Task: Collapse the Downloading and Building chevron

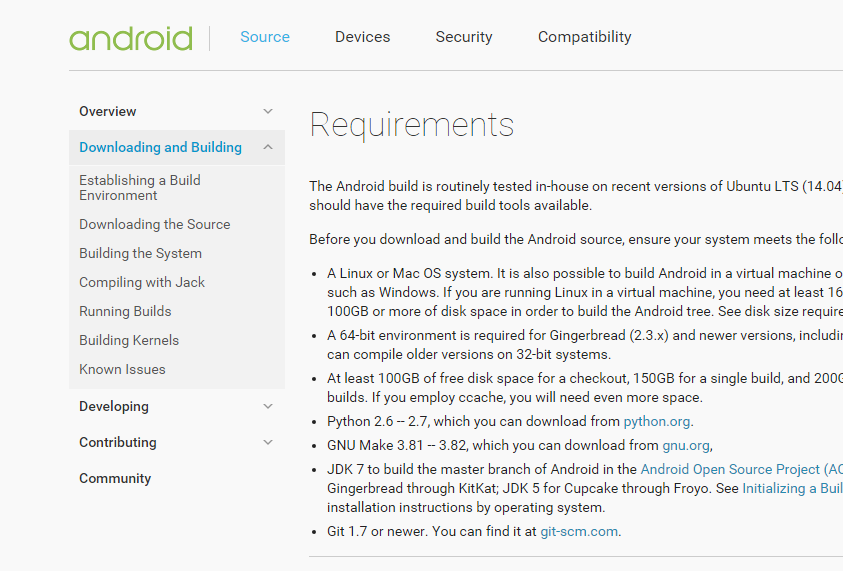Action: (268, 147)
